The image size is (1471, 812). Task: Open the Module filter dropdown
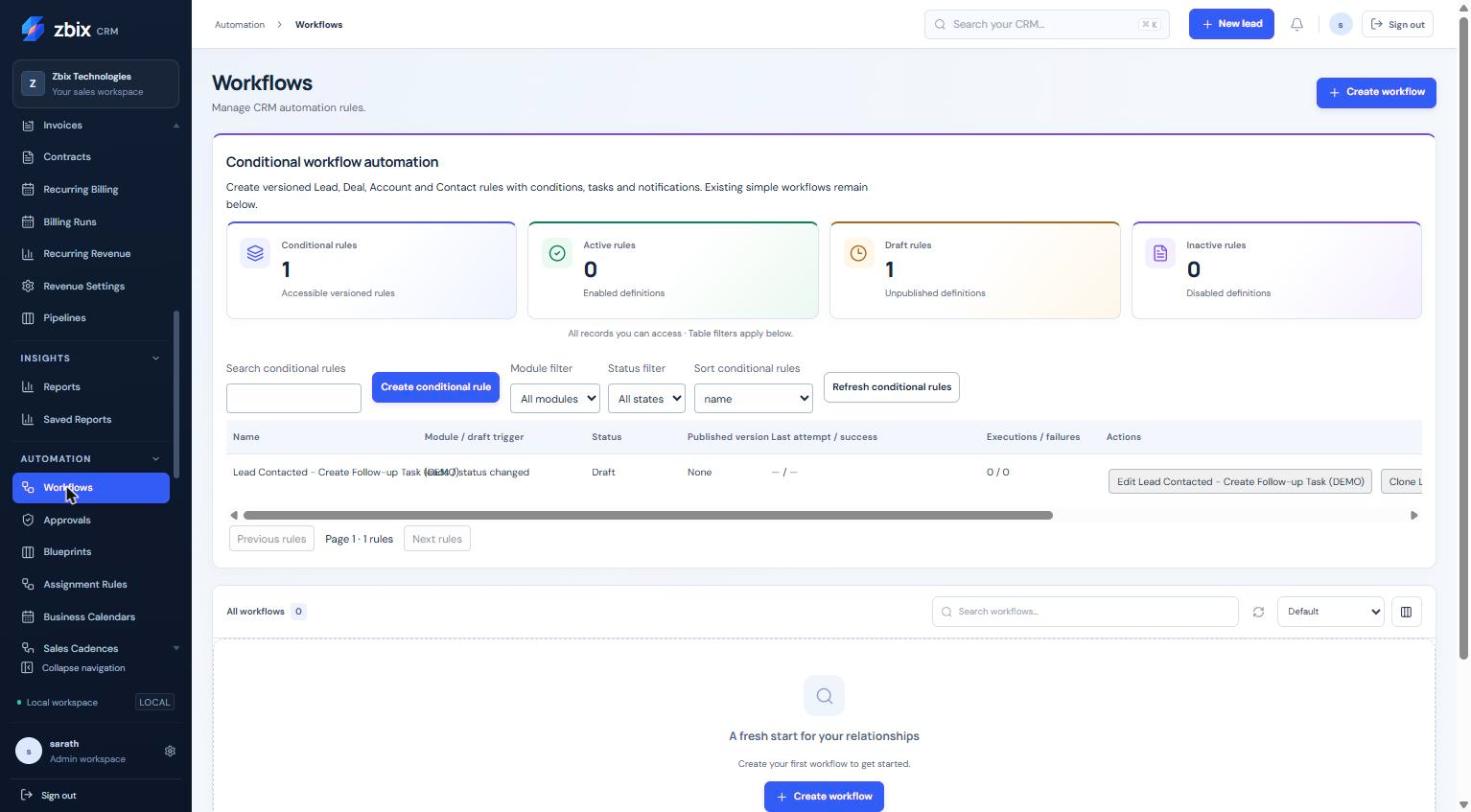(555, 398)
